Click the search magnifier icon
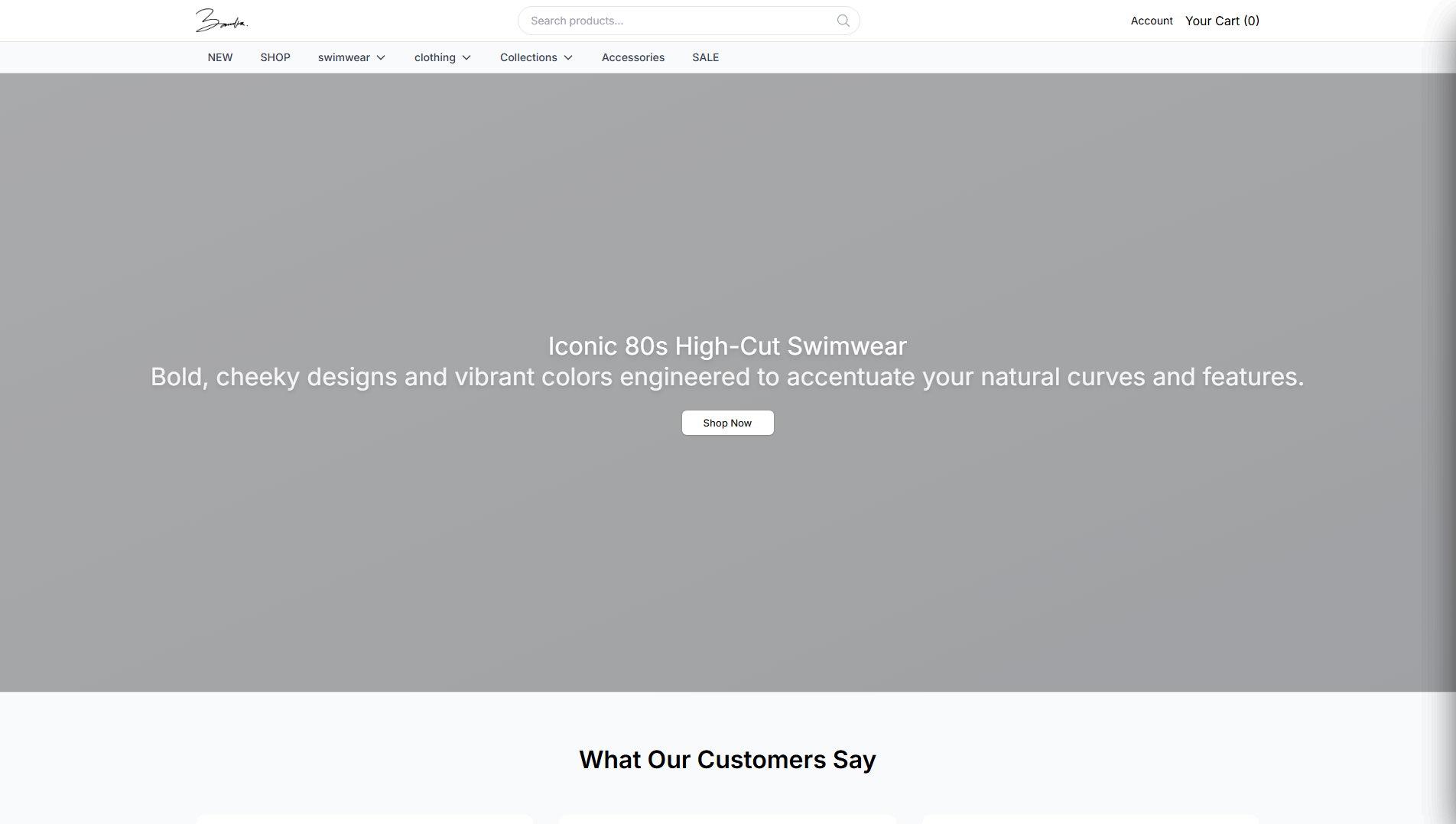 (x=843, y=21)
